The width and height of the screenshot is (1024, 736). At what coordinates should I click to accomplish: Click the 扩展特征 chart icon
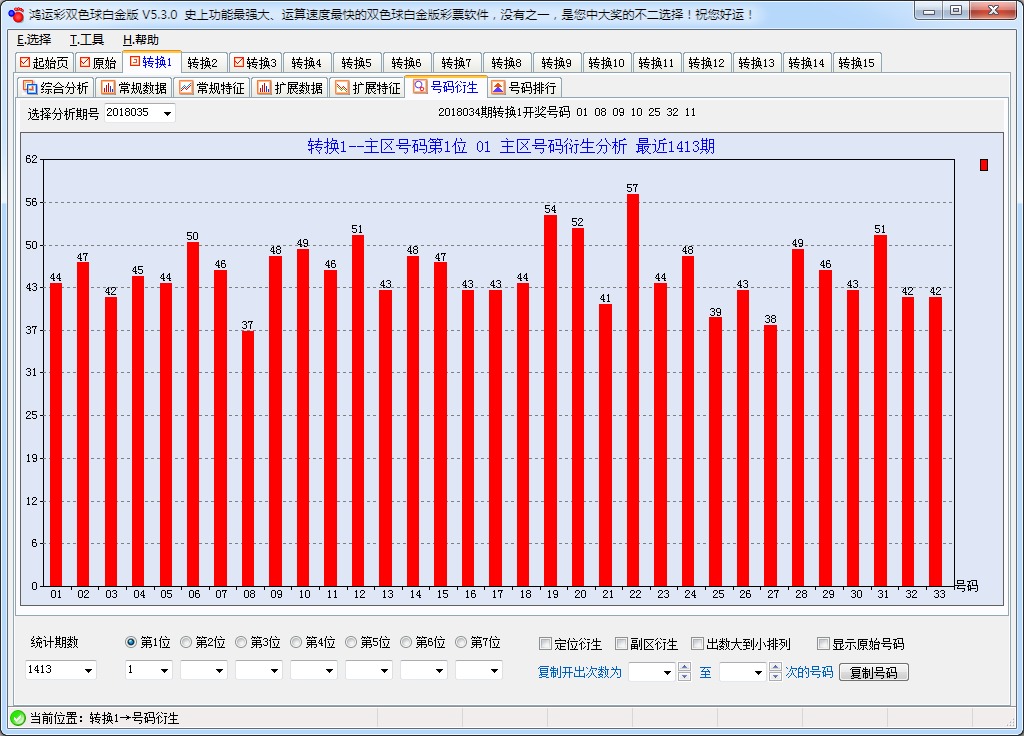(342, 88)
